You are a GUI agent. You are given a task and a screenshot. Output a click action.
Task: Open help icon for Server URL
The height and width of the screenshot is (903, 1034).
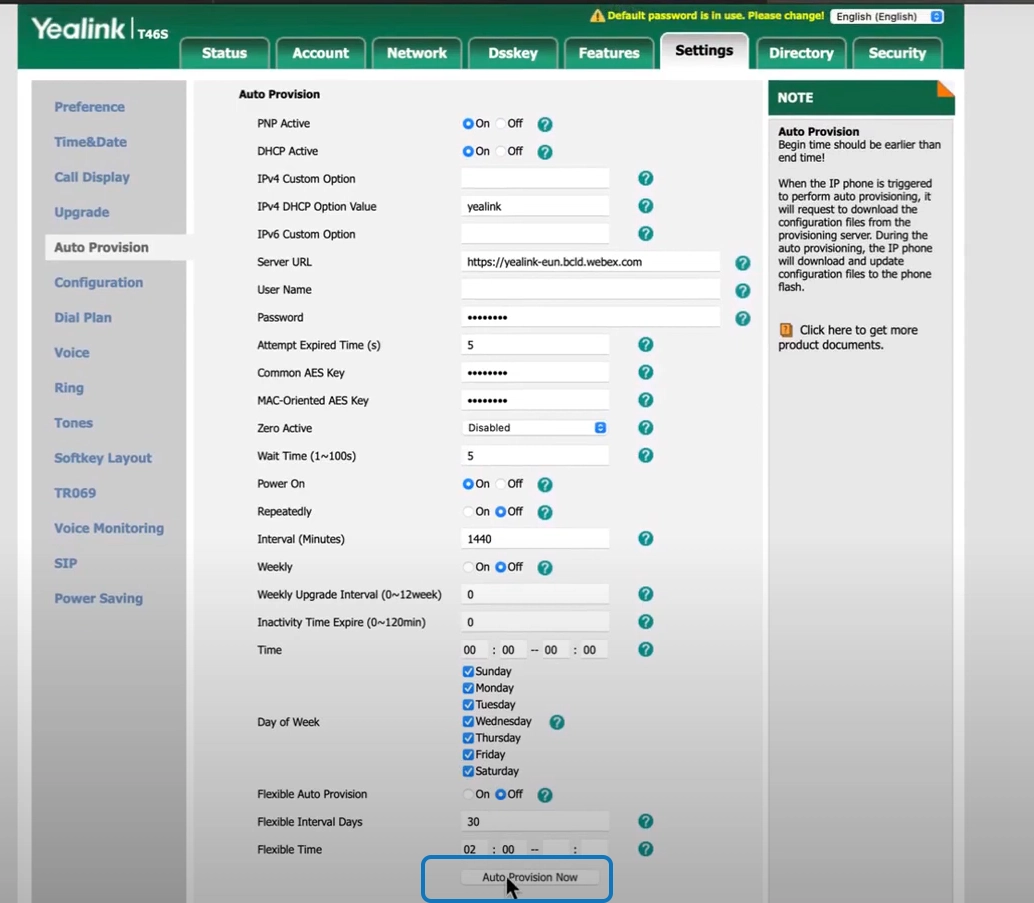click(x=743, y=263)
